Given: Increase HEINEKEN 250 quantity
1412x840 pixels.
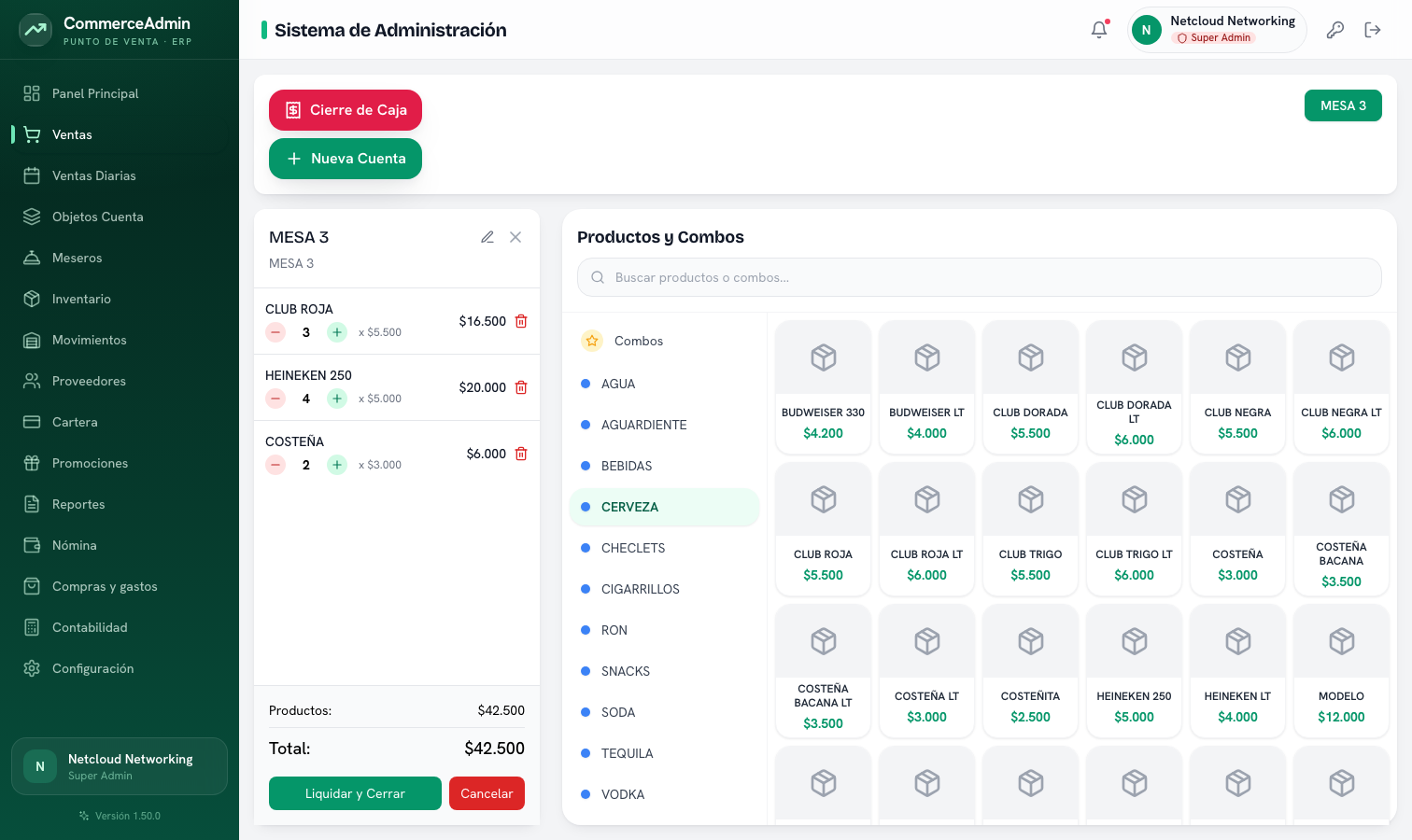Looking at the screenshot, I should pyautogui.click(x=337, y=399).
